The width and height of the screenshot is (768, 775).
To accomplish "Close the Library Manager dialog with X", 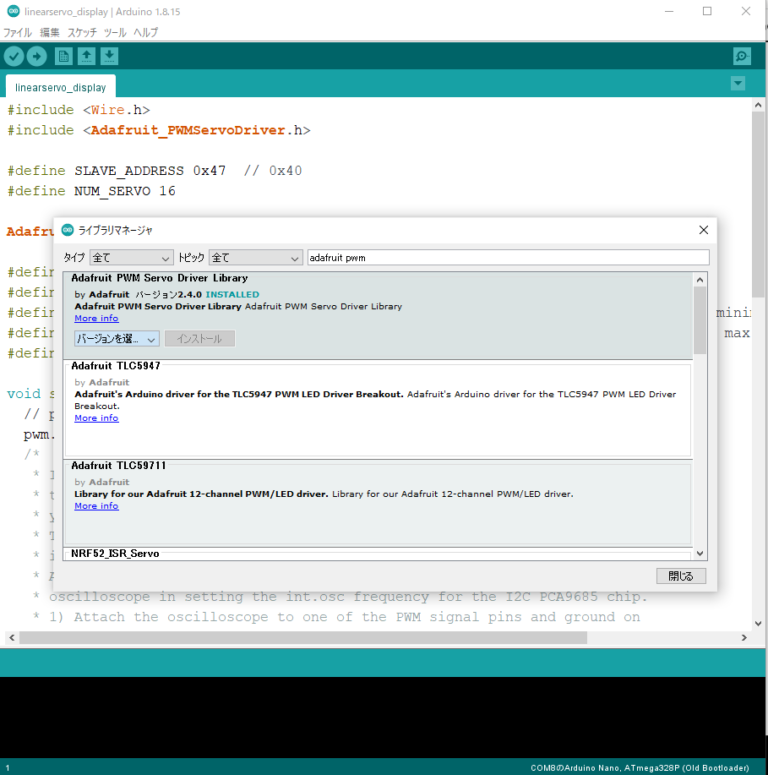I will [703, 230].
